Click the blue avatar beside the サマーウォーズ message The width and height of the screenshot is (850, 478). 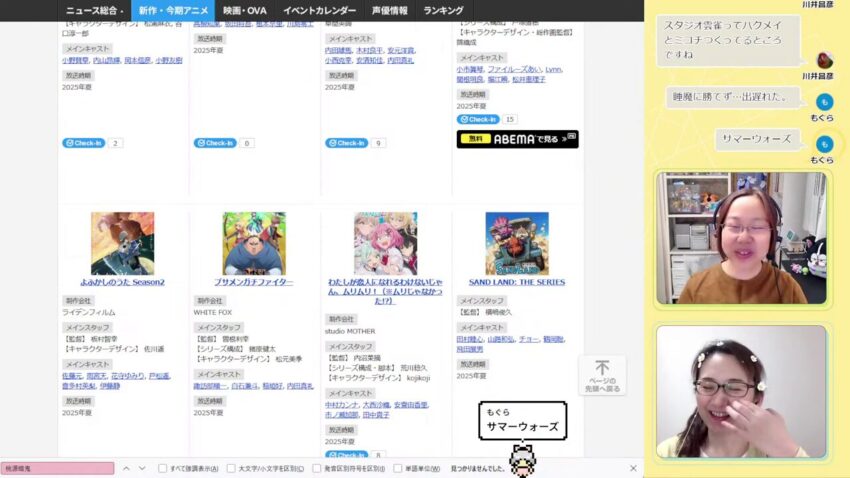pos(823,144)
